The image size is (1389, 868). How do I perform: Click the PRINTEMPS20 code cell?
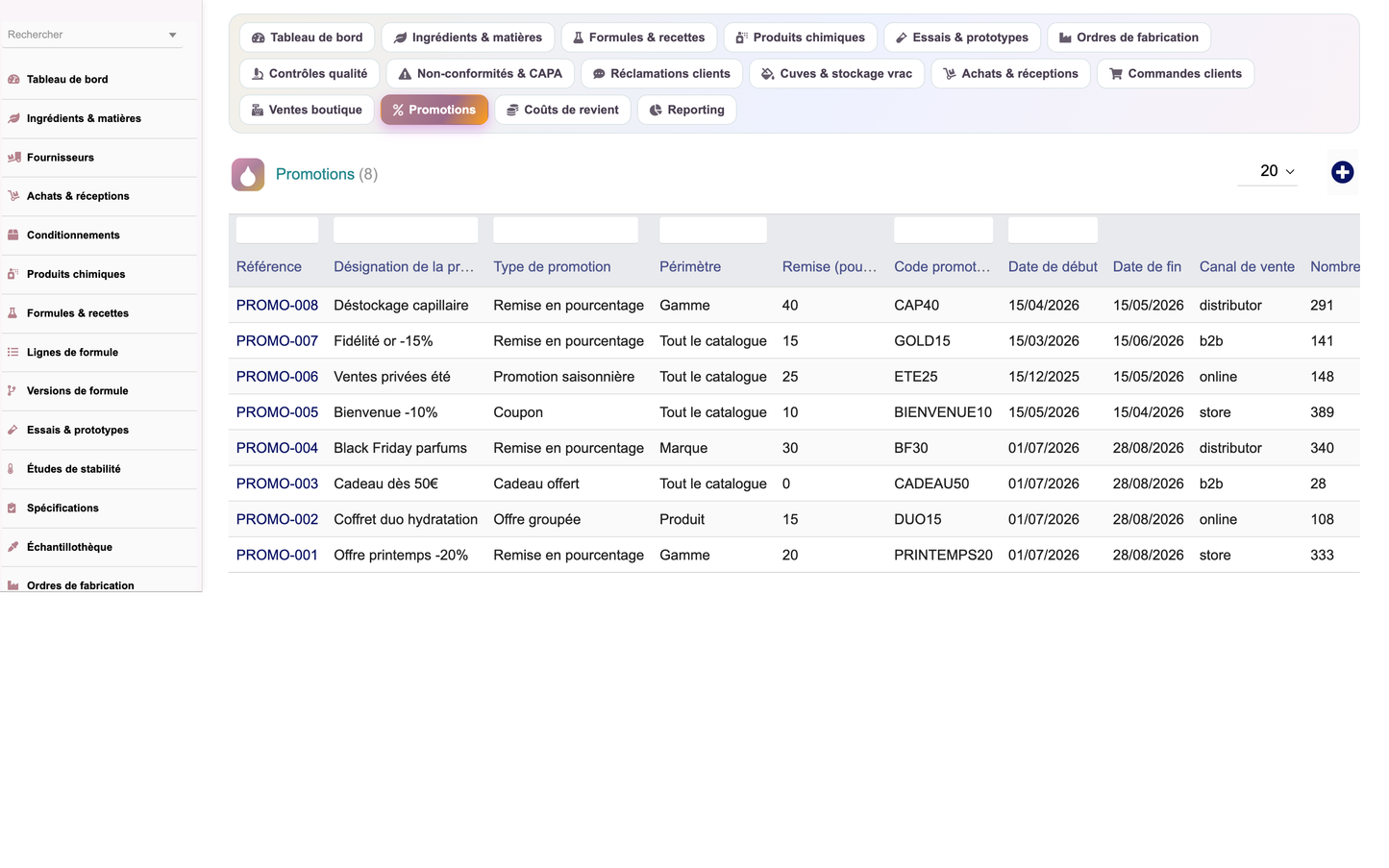click(943, 555)
